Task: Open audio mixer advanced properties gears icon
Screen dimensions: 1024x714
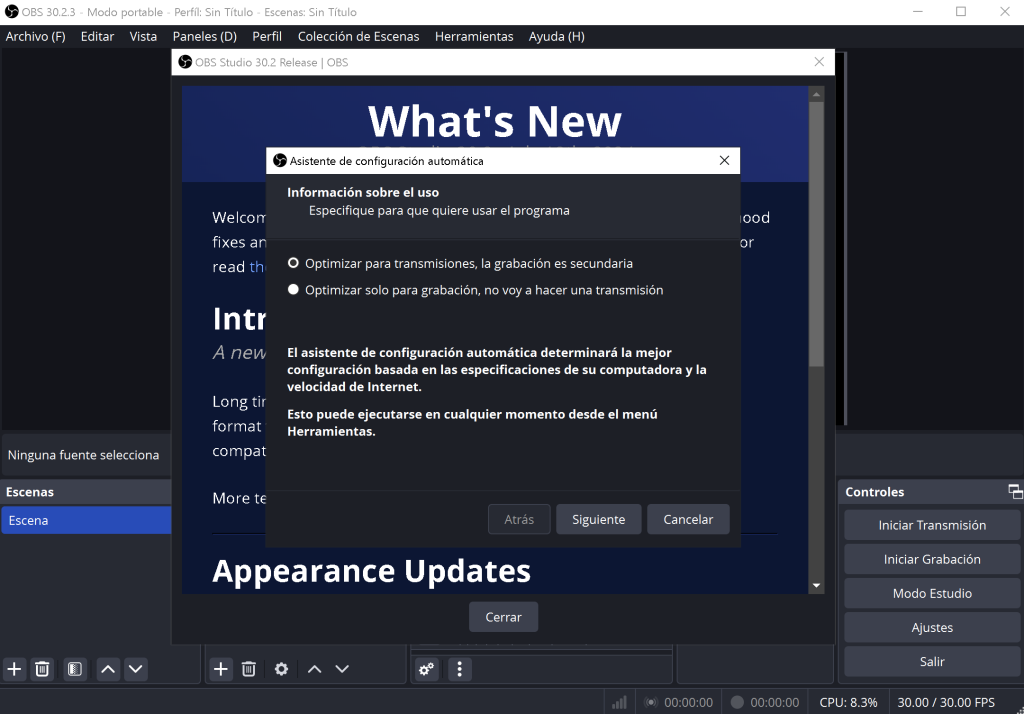Action: [427, 669]
